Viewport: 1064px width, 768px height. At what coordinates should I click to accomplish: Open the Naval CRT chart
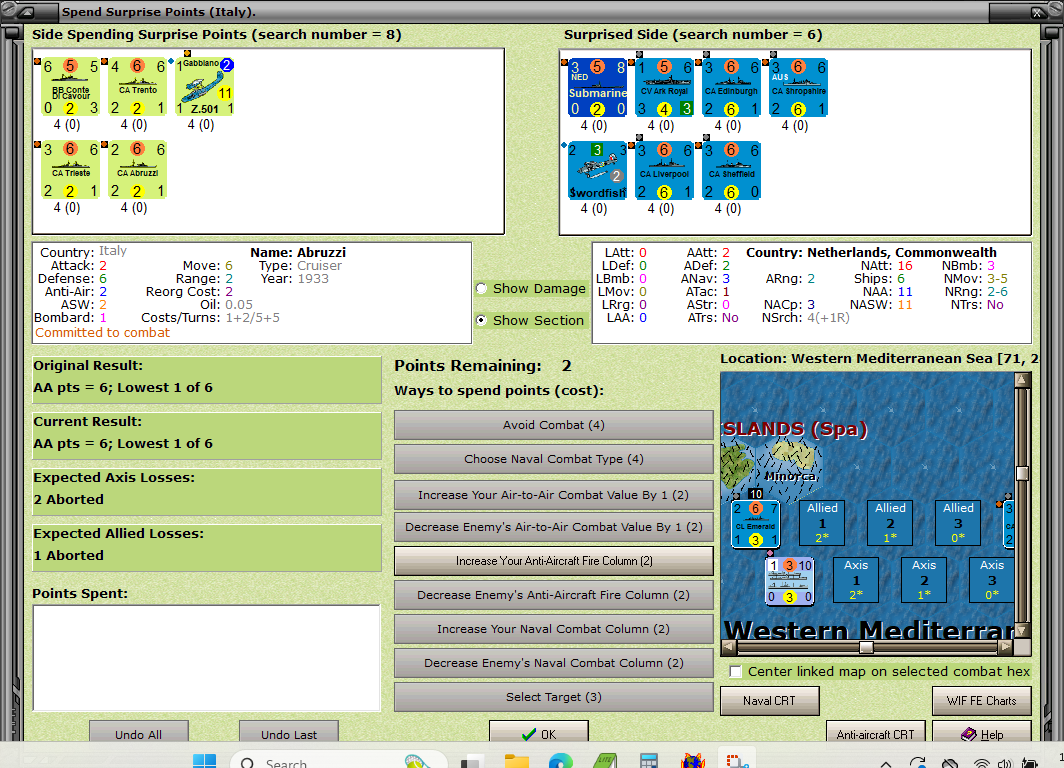coord(770,701)
